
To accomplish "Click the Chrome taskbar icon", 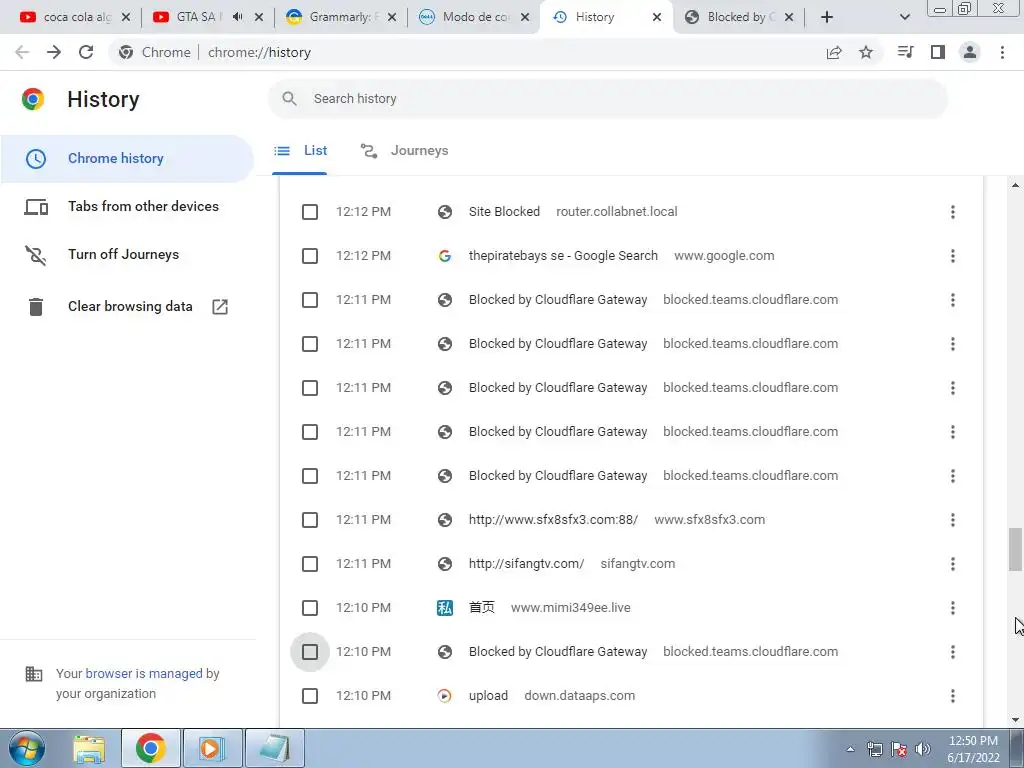I will pyautogui.click(x=150, y=748).
